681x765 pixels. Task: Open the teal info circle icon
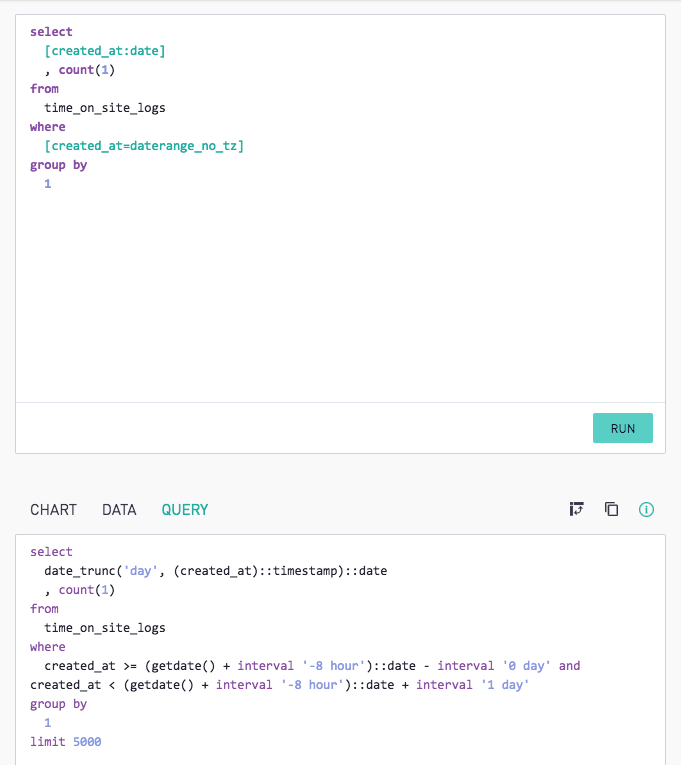pos(646,509)
